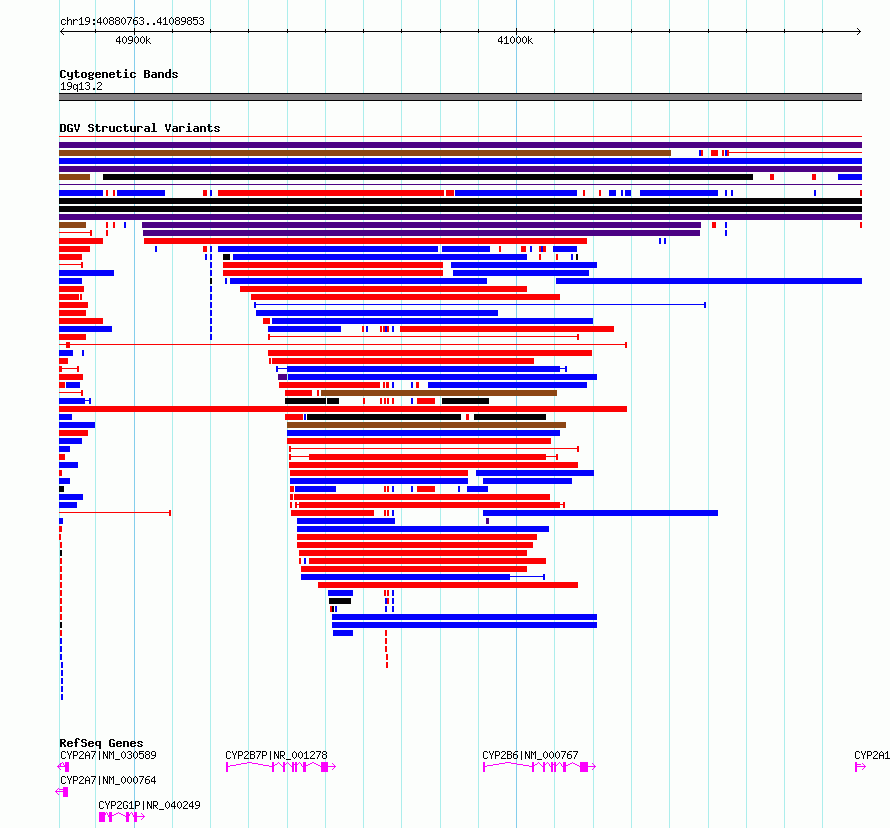The width and height of the screenshot is (890, 828).
Task: Click the CYP2G1P|NR_040249 gene label
Action: click(149, 805)
